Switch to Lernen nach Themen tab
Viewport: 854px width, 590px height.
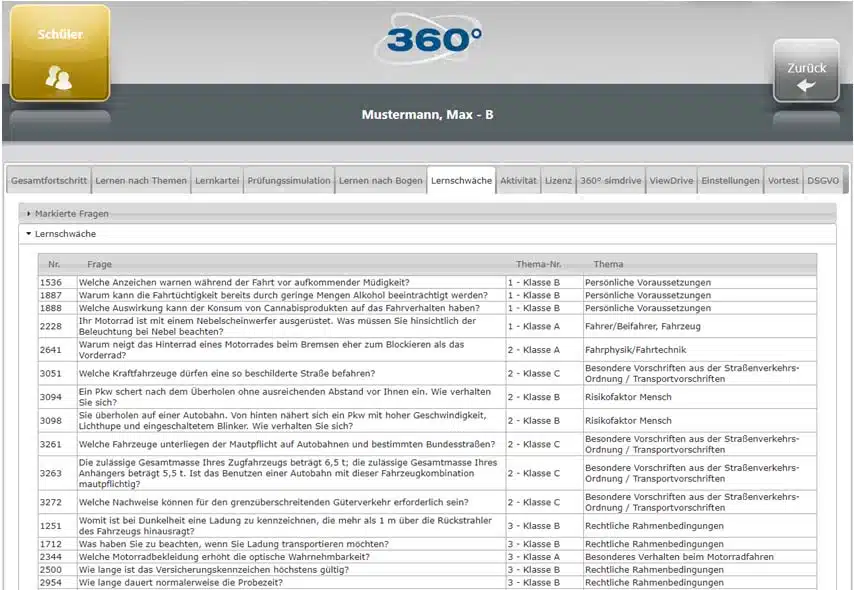[x=141, y=181]
